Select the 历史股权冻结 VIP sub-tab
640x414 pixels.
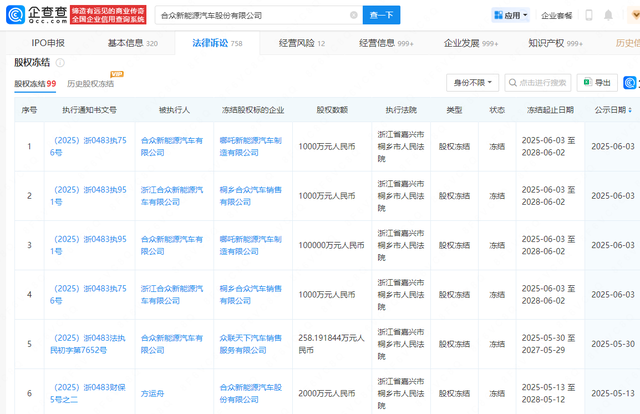91,84
